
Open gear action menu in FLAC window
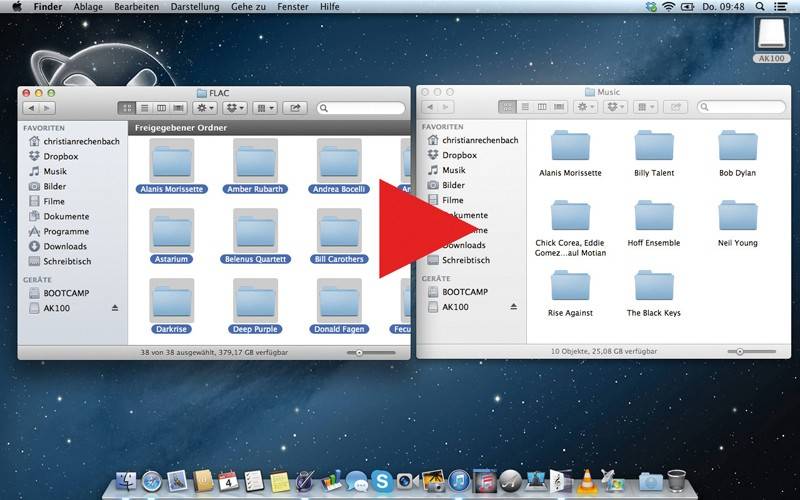[206, 108]
